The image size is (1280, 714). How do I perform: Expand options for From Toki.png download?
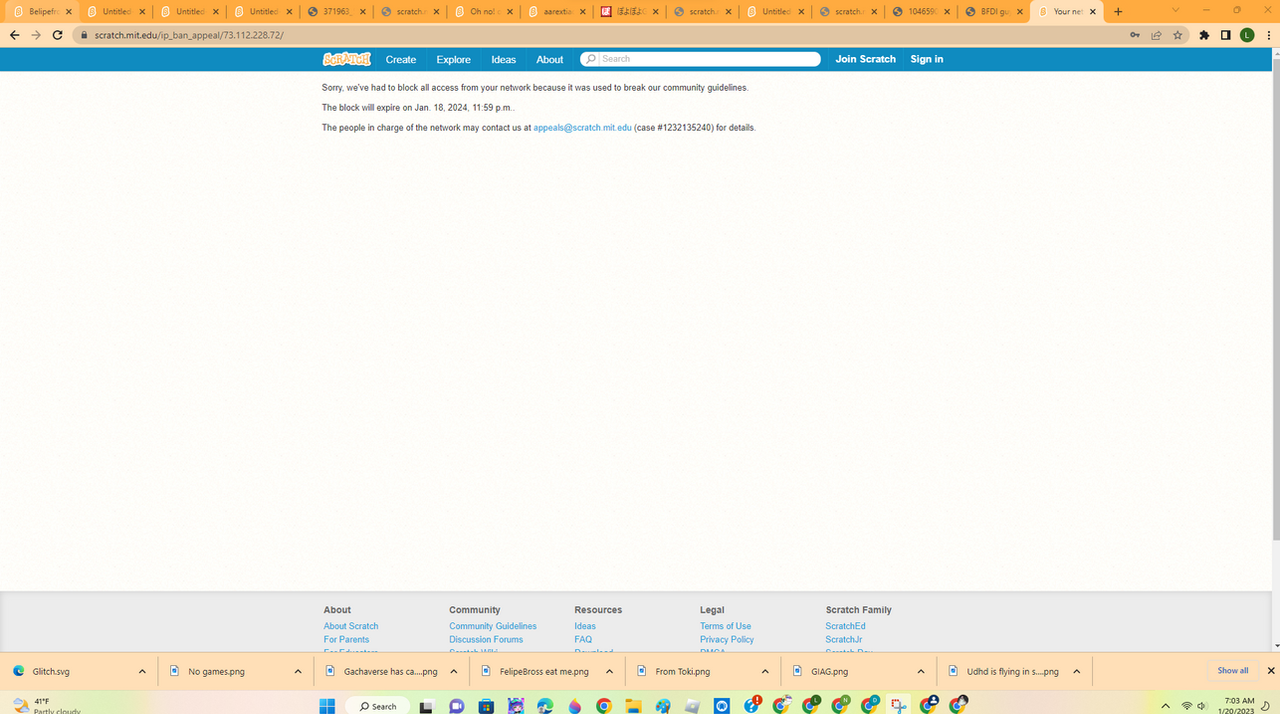coord(765,672)
